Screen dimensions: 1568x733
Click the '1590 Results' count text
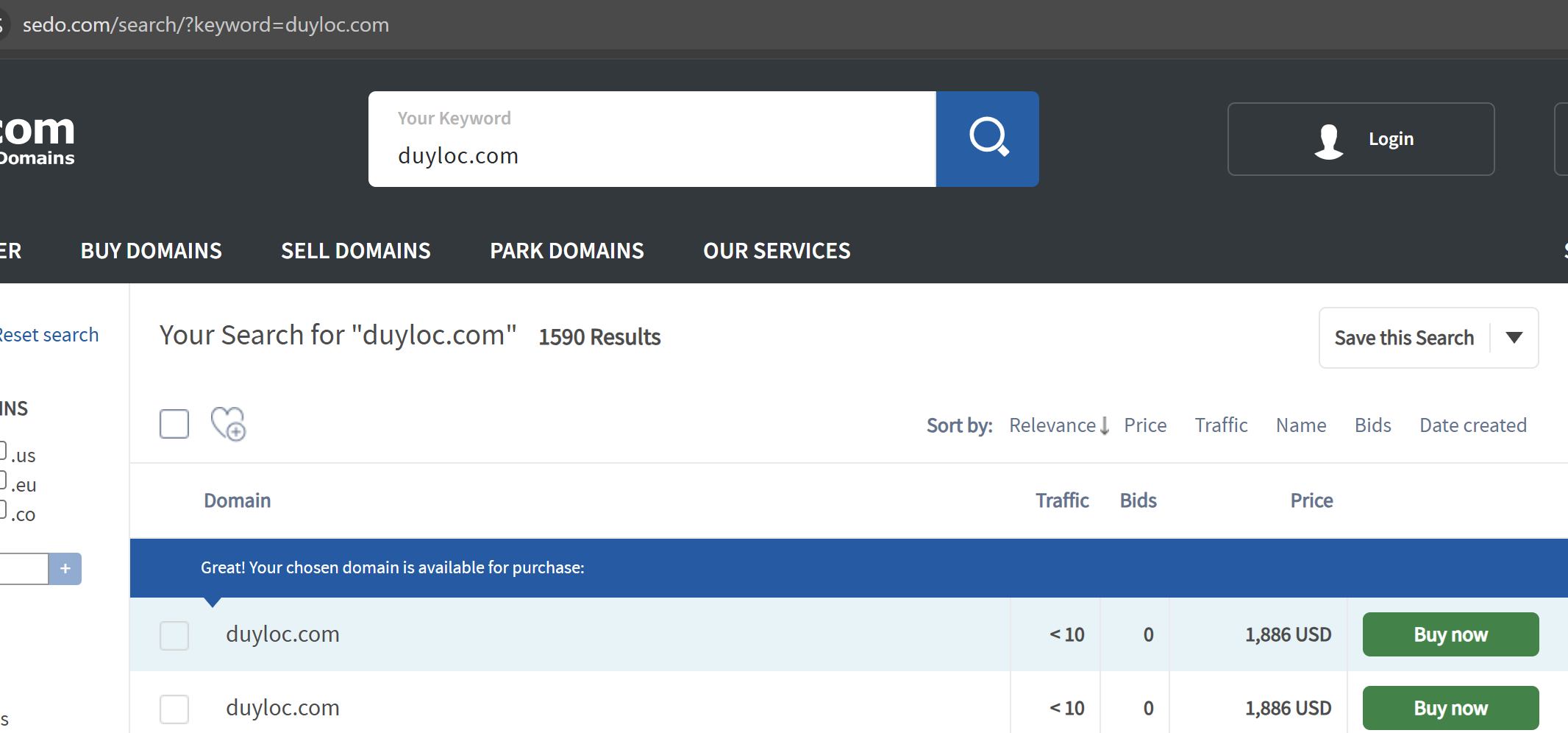coord(599,337)
